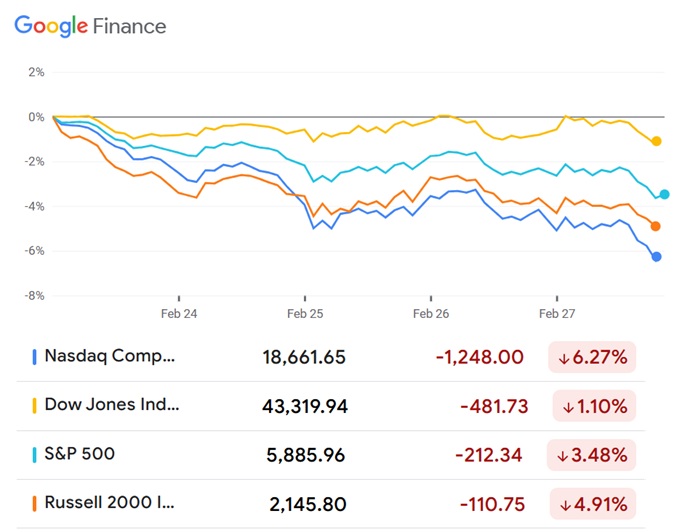Viewport: 690px width, 532px height.
Task: Open the Nasdaq Composite index row
Action: 110,356
